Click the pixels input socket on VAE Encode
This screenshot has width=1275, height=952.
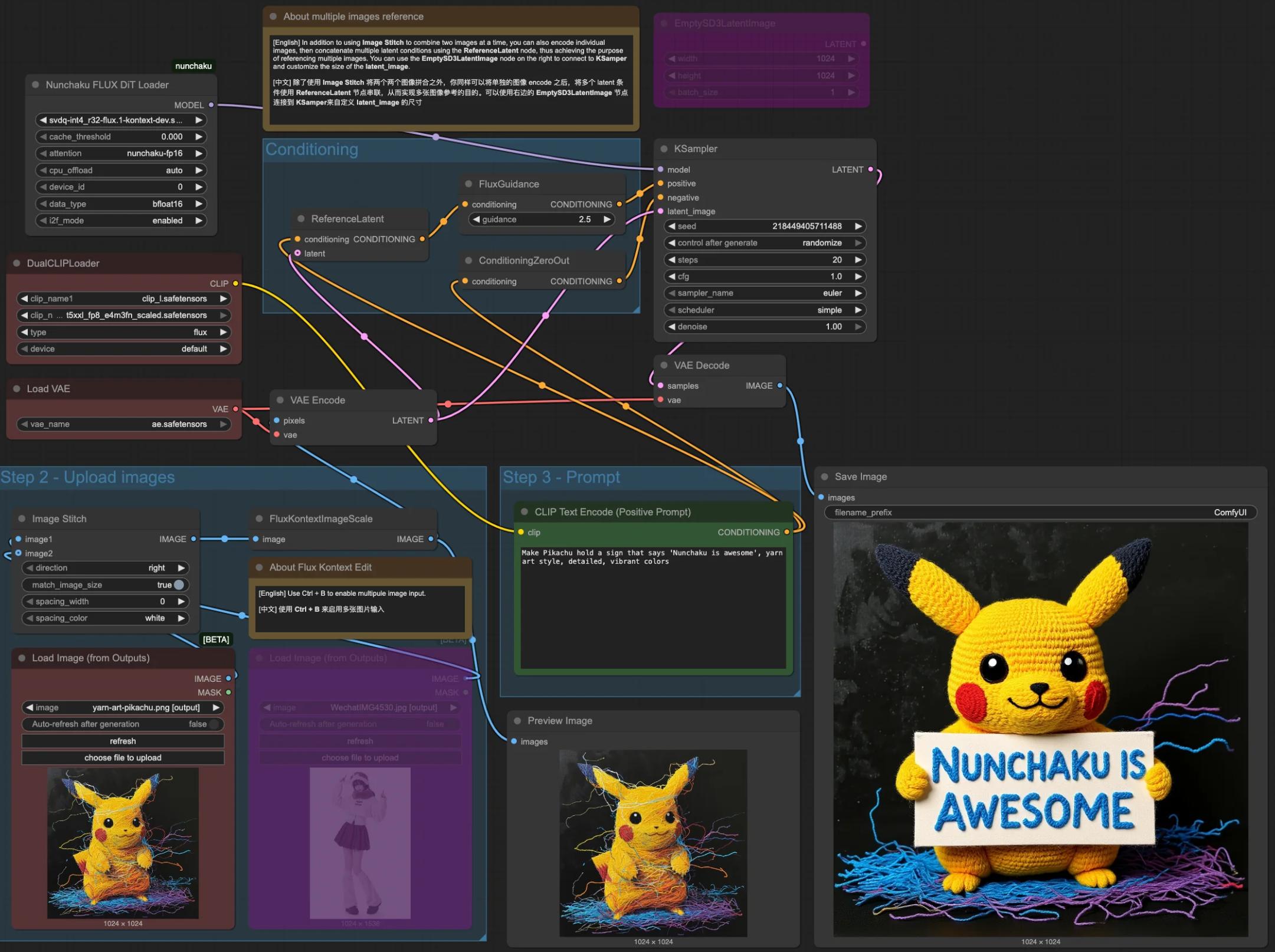coord(277,421)
